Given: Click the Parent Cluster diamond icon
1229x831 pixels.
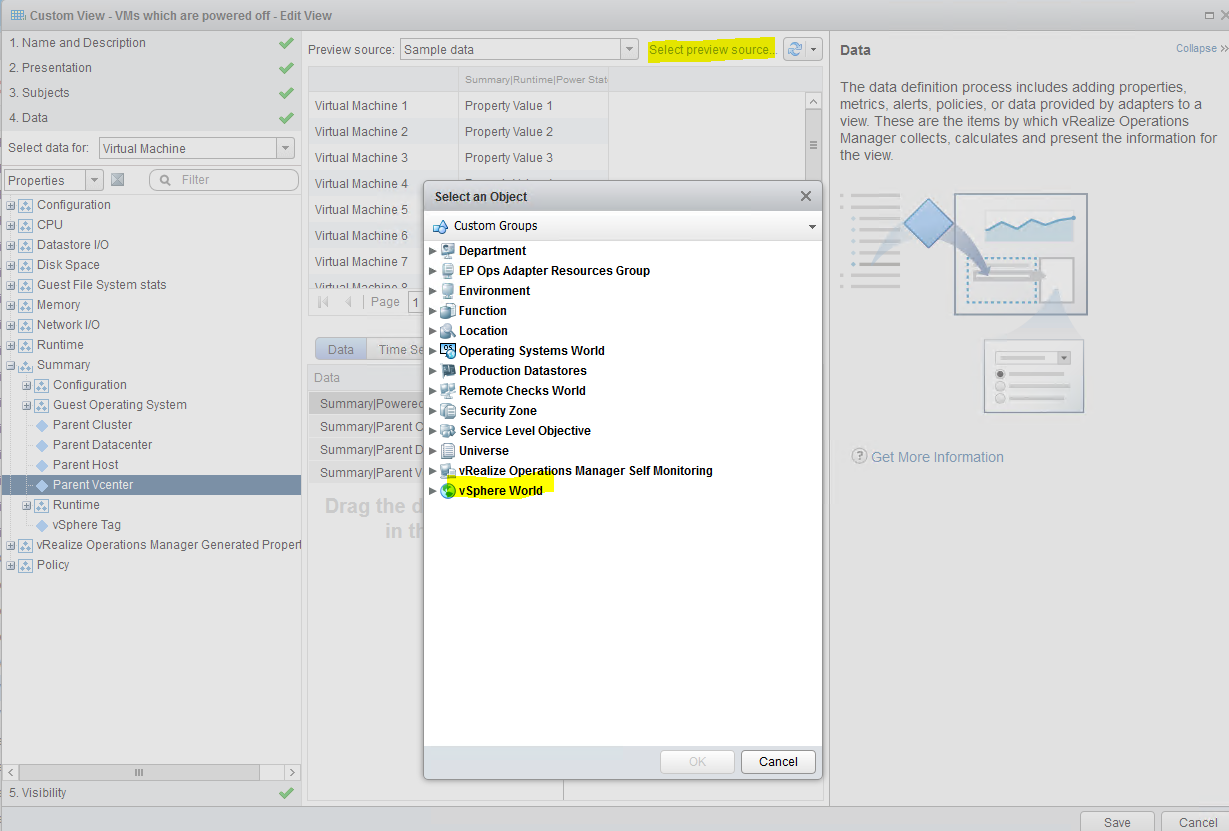Looking at the screenshot, I should 42,425.
